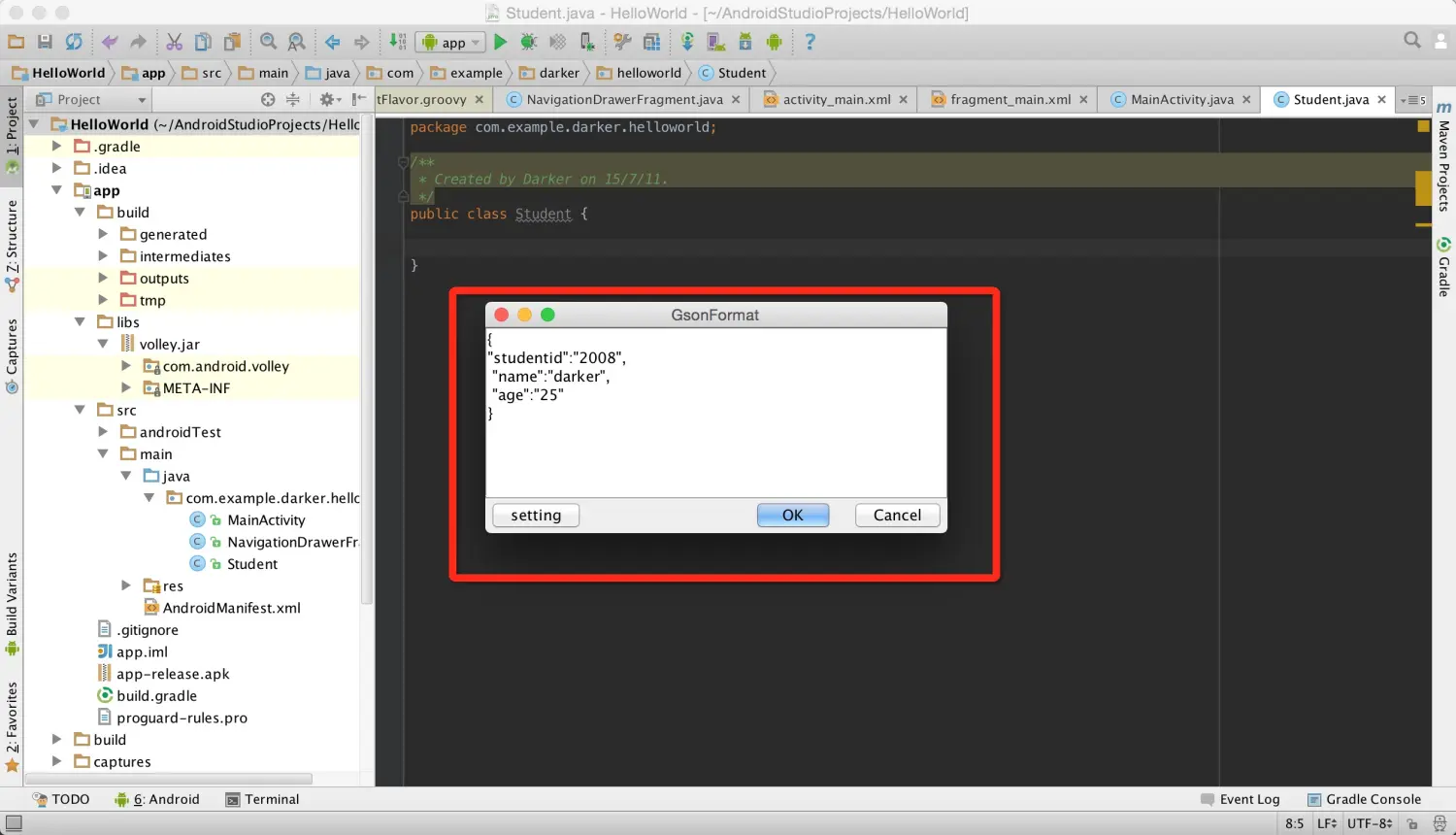Open Build Variants side panel
The width and height of the screenshot is (1456, 835).
(12, 604)
